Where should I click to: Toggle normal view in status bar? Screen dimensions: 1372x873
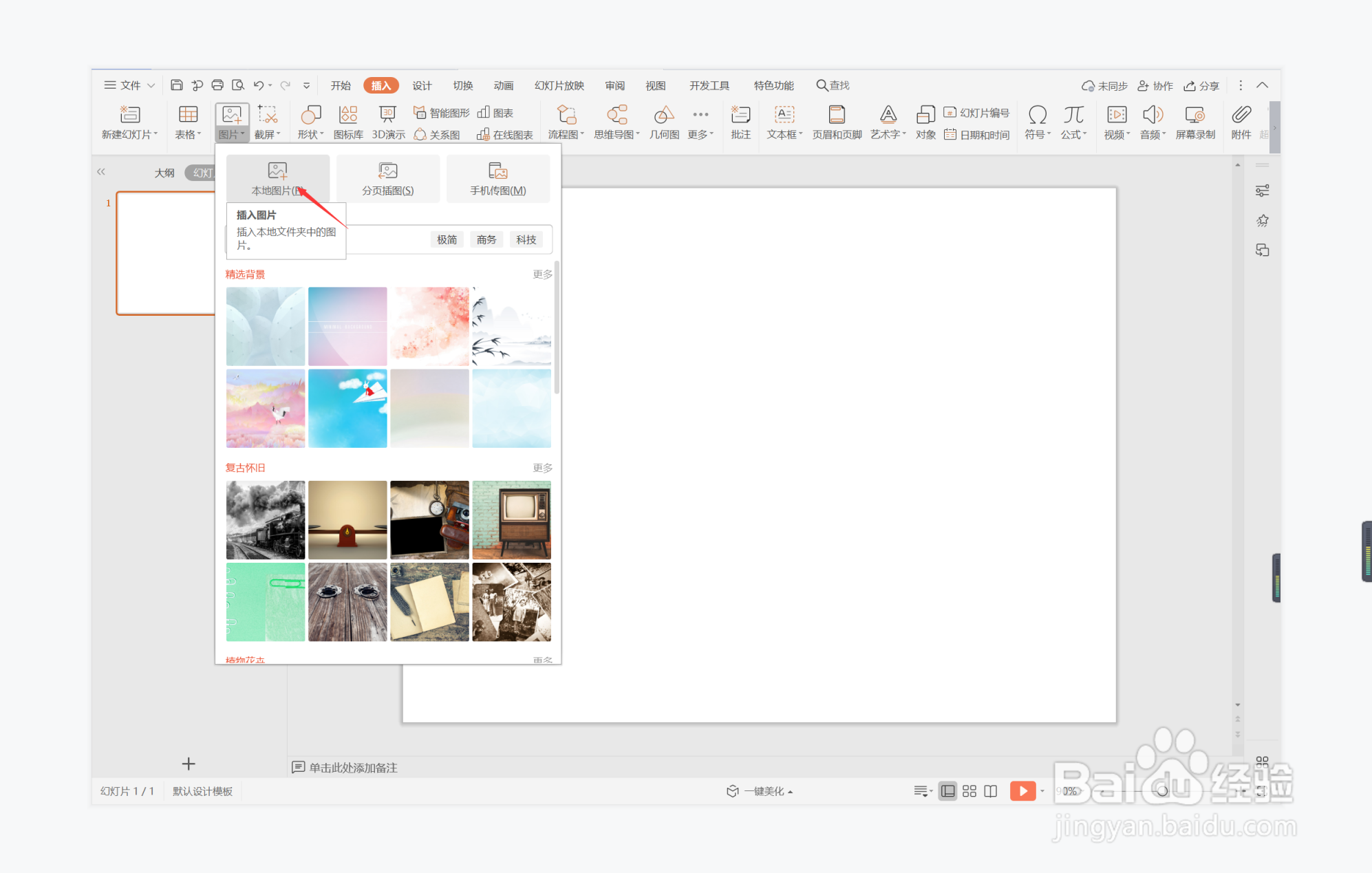(947, 791)
